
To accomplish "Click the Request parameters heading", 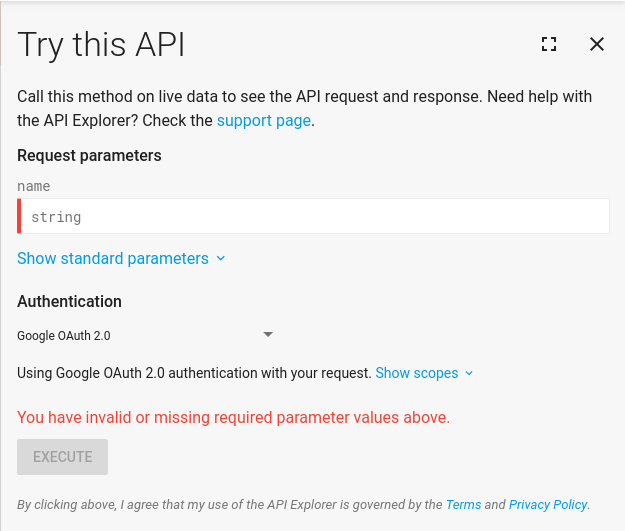I will coord(89,155).
